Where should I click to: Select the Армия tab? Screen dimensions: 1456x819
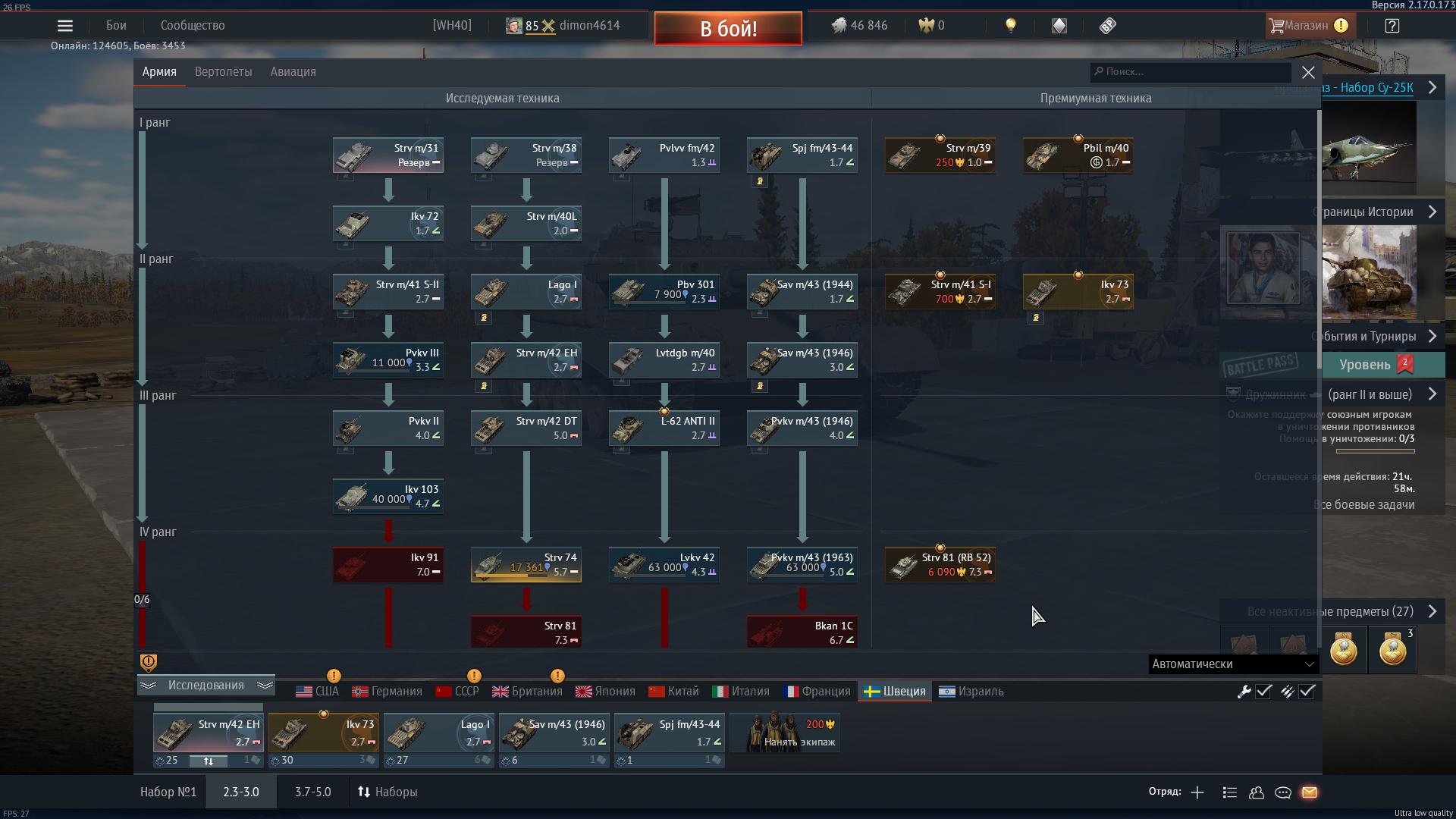coord(159,72)
